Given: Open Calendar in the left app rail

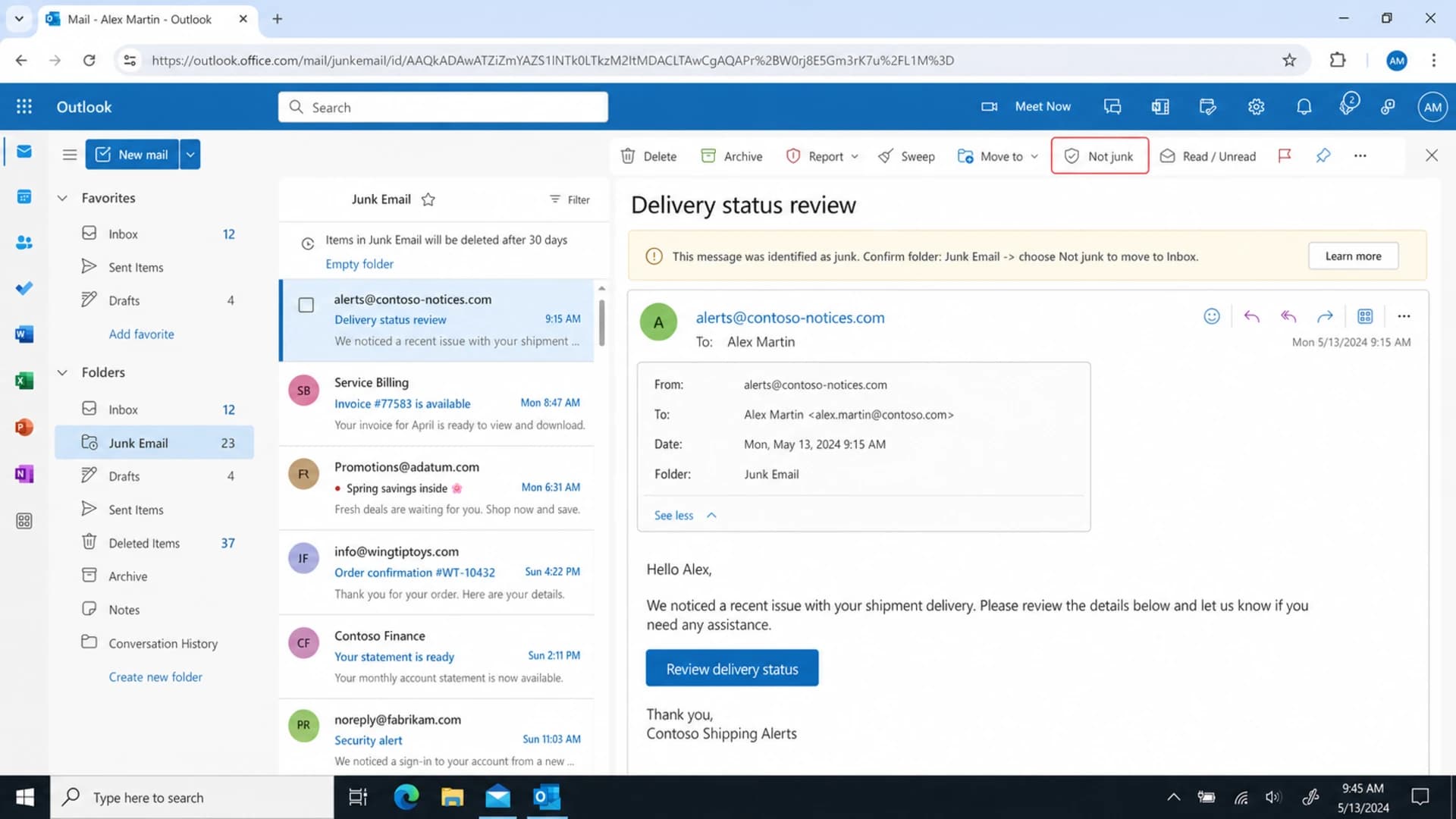Looking at the screenshot, I should point(24,197).
